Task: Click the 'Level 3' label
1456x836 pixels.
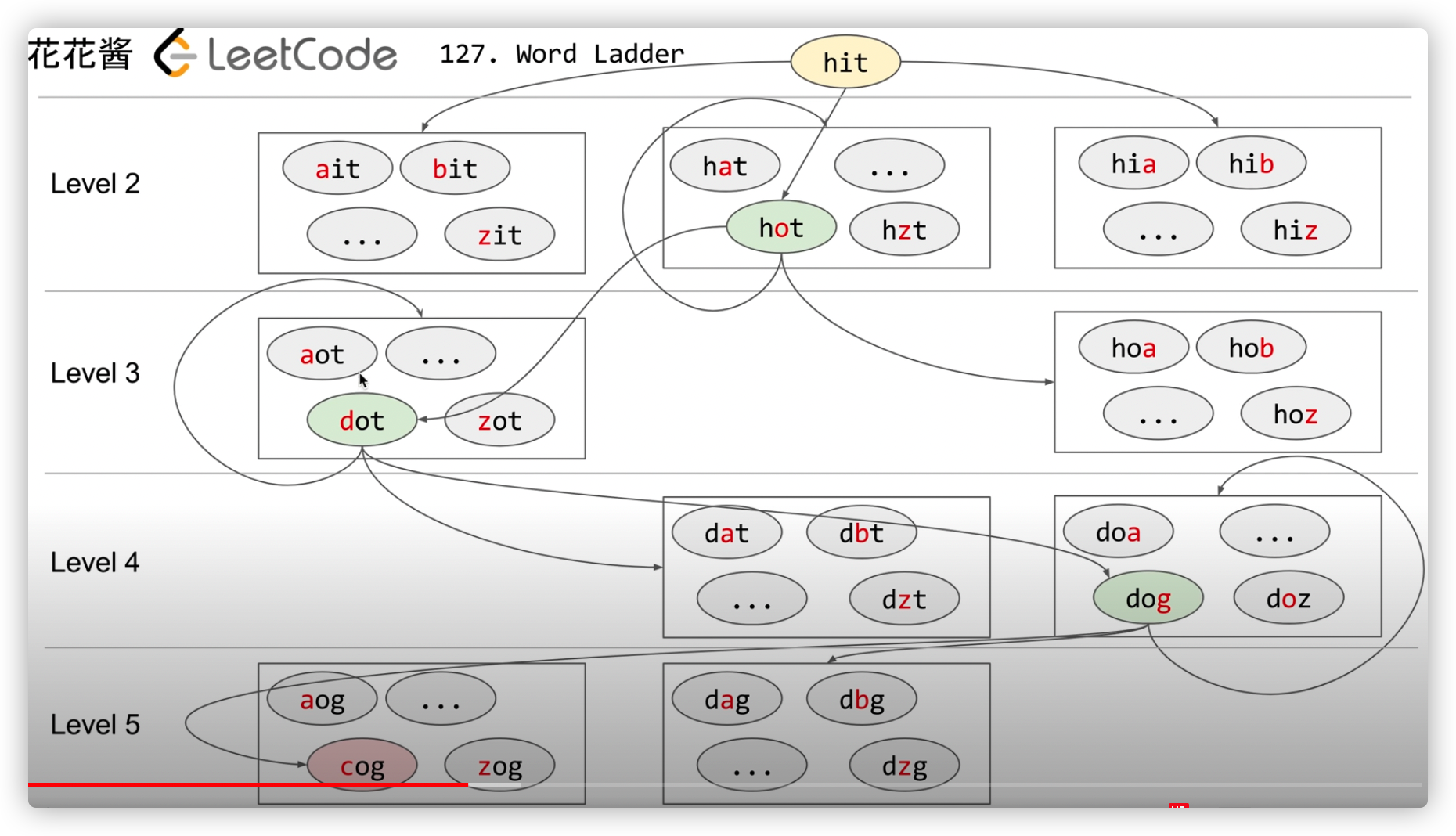Action: click(x=95, y=373)
